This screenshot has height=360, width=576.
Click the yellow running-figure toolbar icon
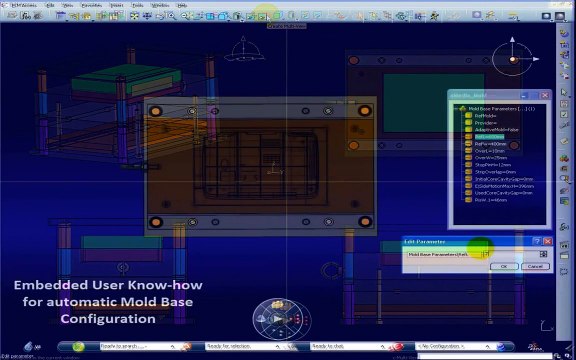pos(435,16)
